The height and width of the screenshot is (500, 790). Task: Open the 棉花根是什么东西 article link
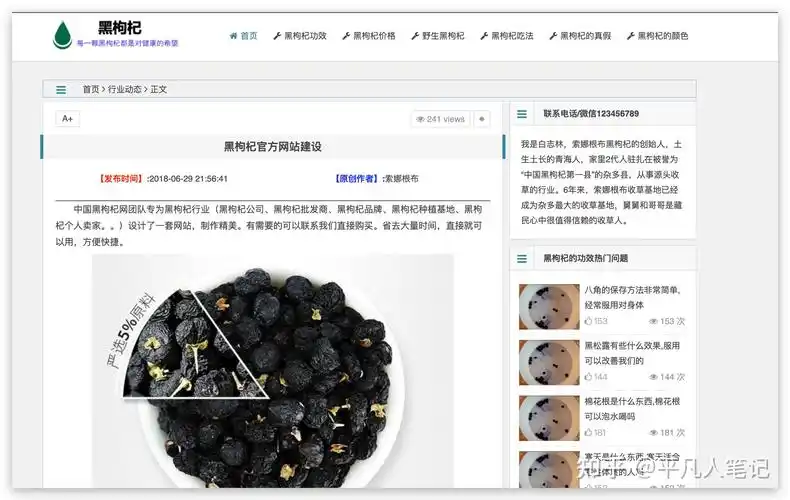coord(632,409)
